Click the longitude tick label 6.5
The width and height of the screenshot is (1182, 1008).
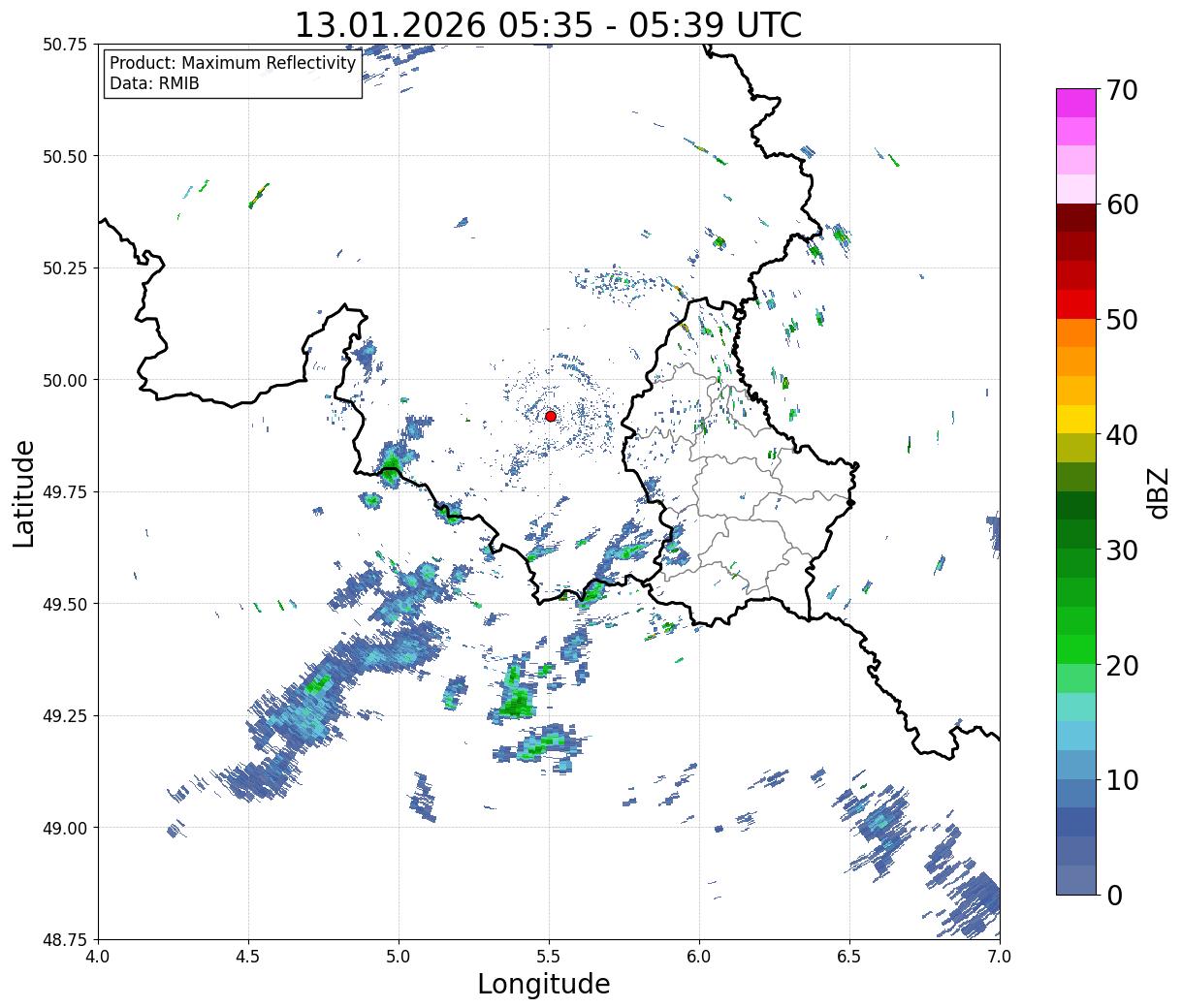849,956
